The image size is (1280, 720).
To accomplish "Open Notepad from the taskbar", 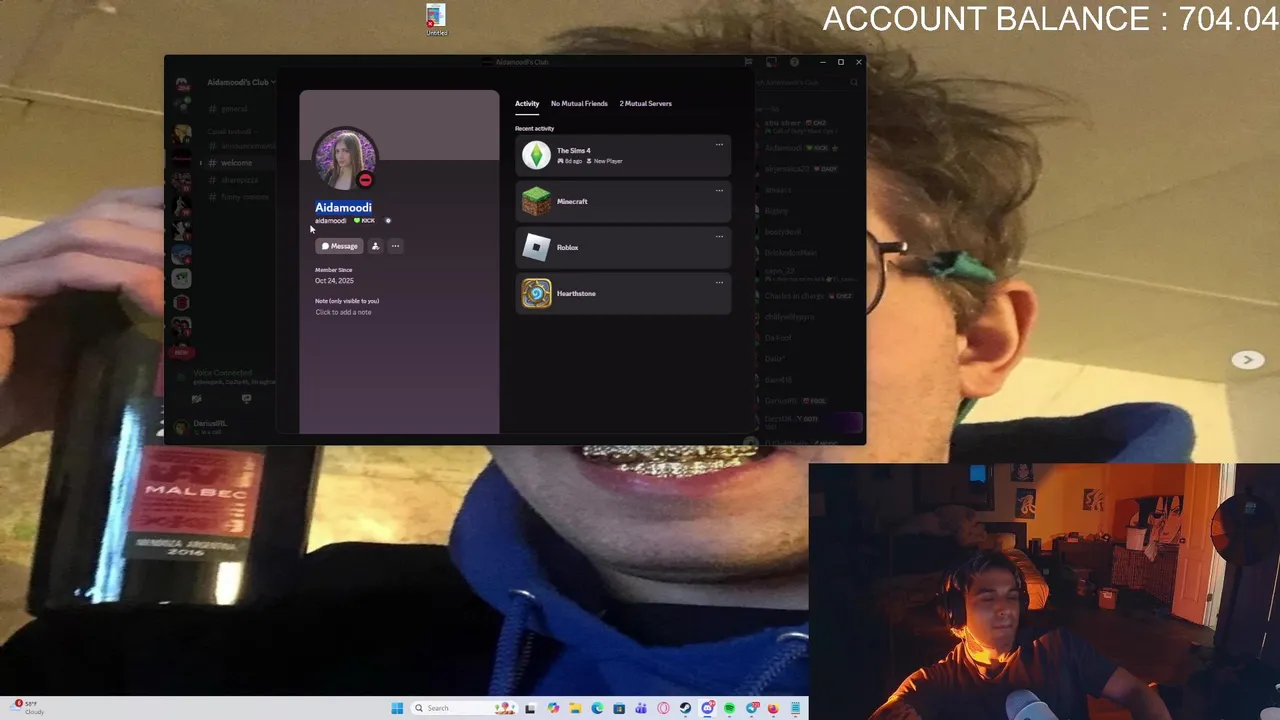I will 796,708.
